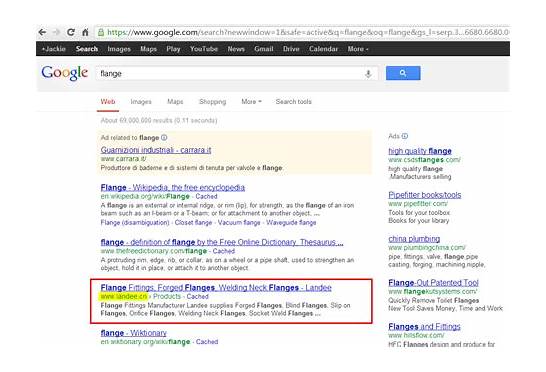Open Play in the black bar
This screenshot has width=546, height=372.
point(173,49)
